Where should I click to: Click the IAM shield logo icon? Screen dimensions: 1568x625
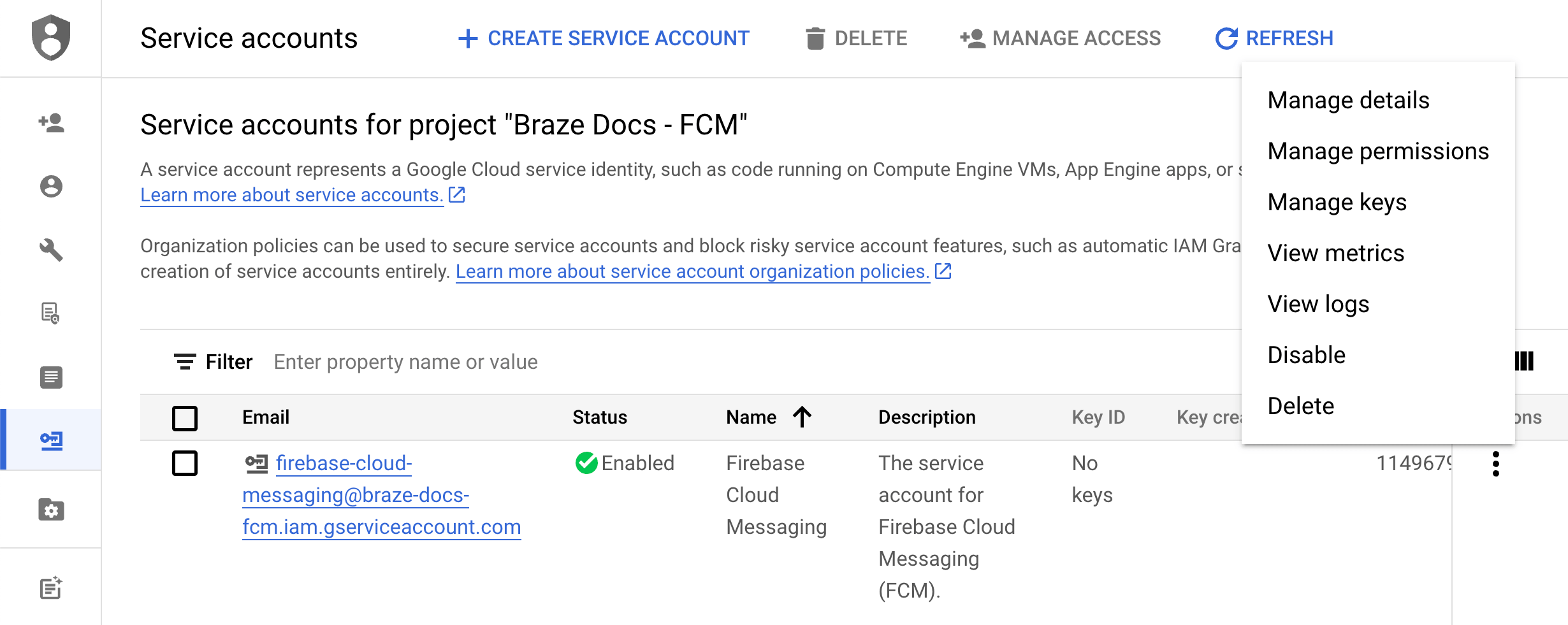coord(51,38)
